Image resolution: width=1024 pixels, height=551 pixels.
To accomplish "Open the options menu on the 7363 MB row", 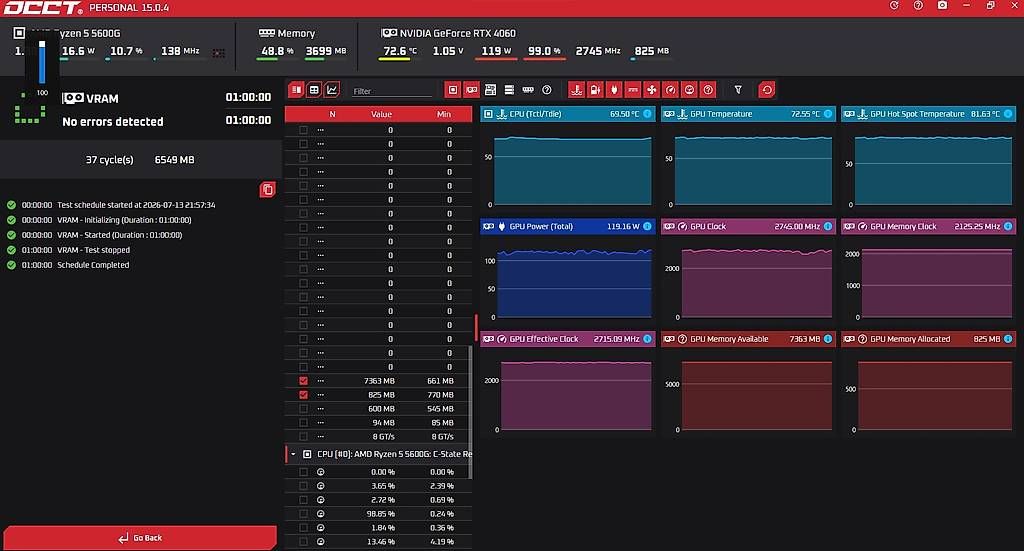I will pos(321,381).
